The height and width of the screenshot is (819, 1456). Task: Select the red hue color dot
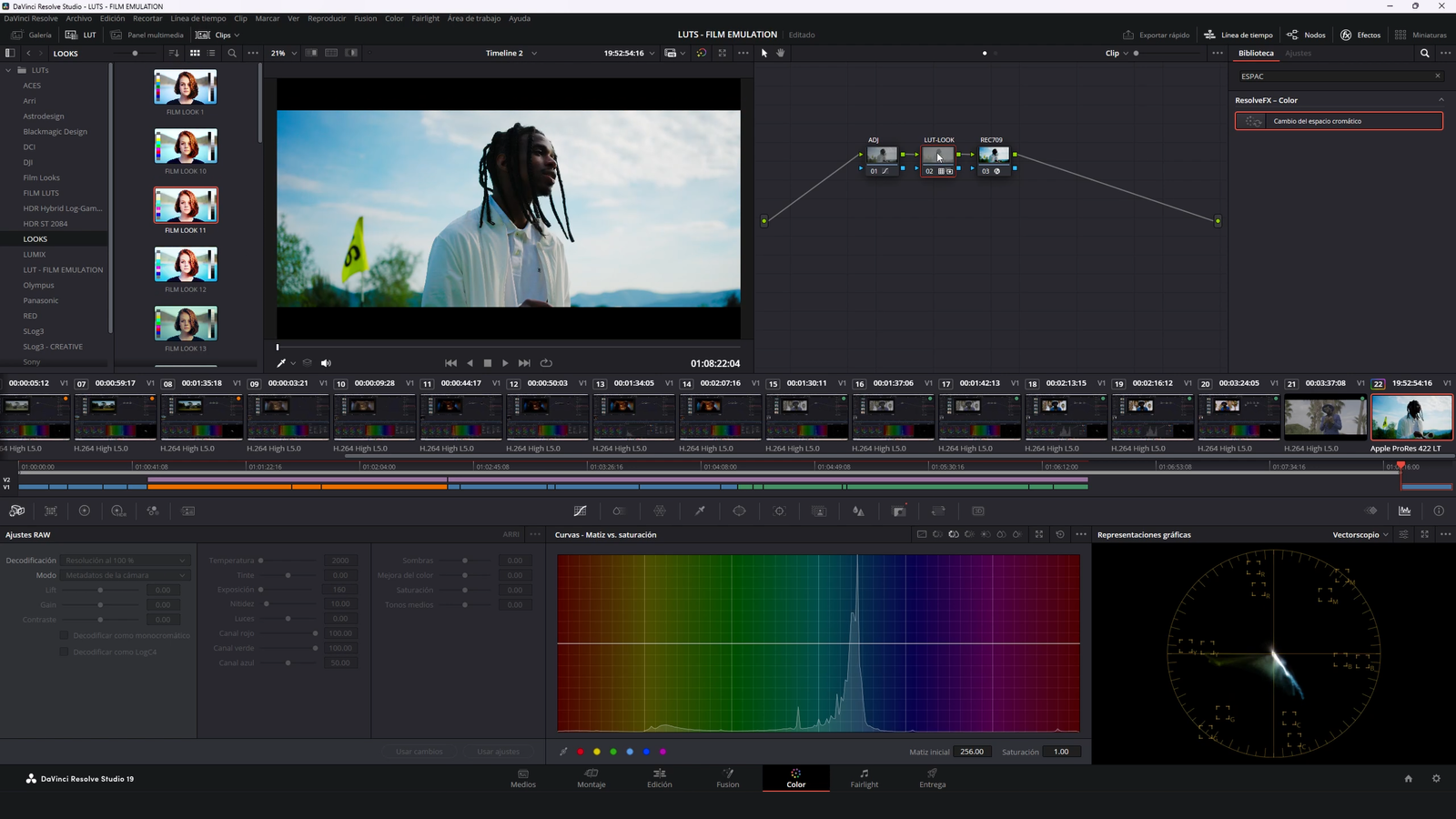pyautogui.click(x=581, y=752)
